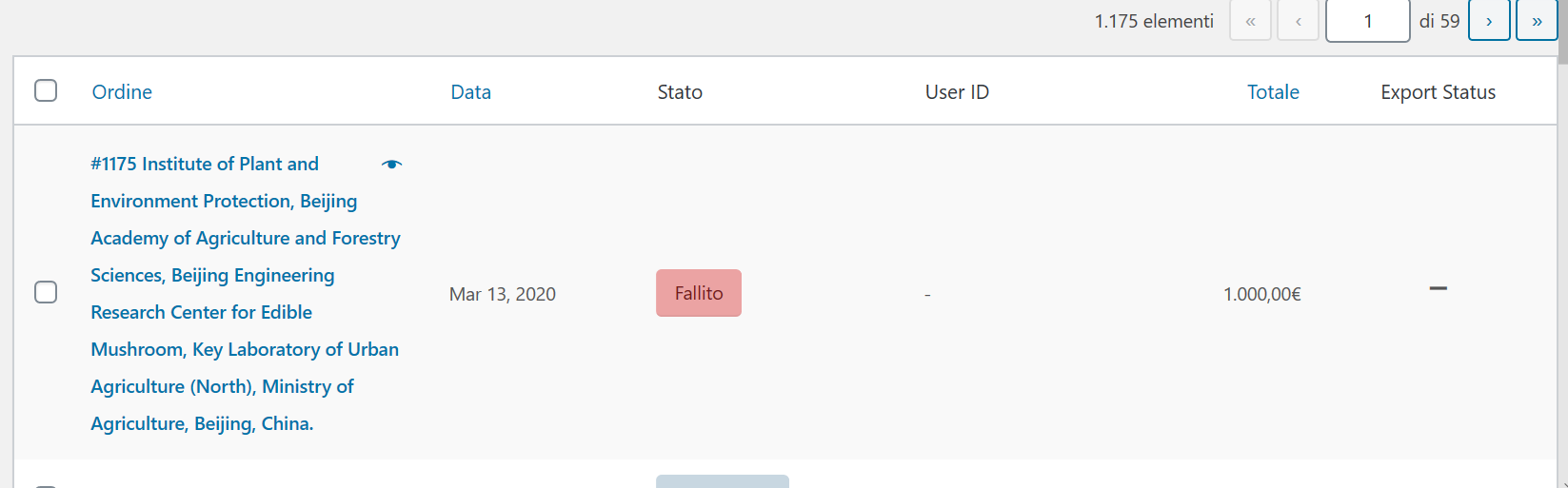Click the Export Status column header
Image resolution: width=1568 pixels, height=488 pixels.
pos(1438,92)
